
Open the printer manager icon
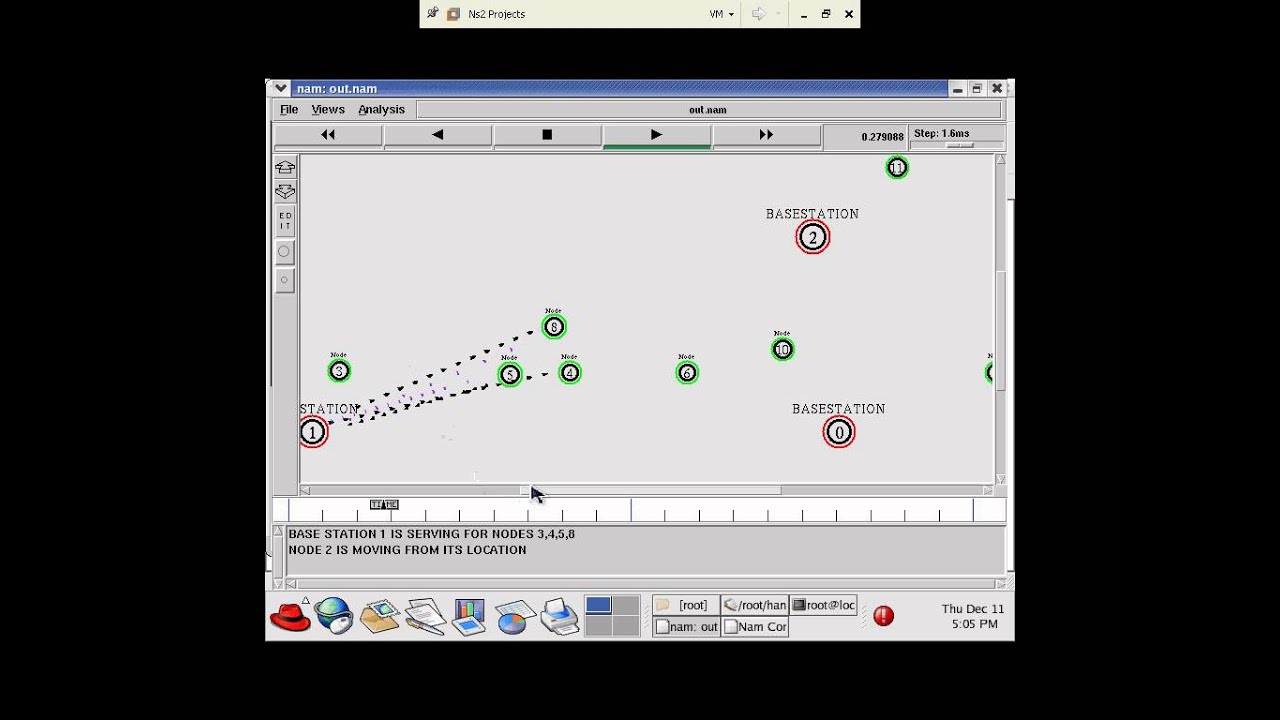click(559, 616)
